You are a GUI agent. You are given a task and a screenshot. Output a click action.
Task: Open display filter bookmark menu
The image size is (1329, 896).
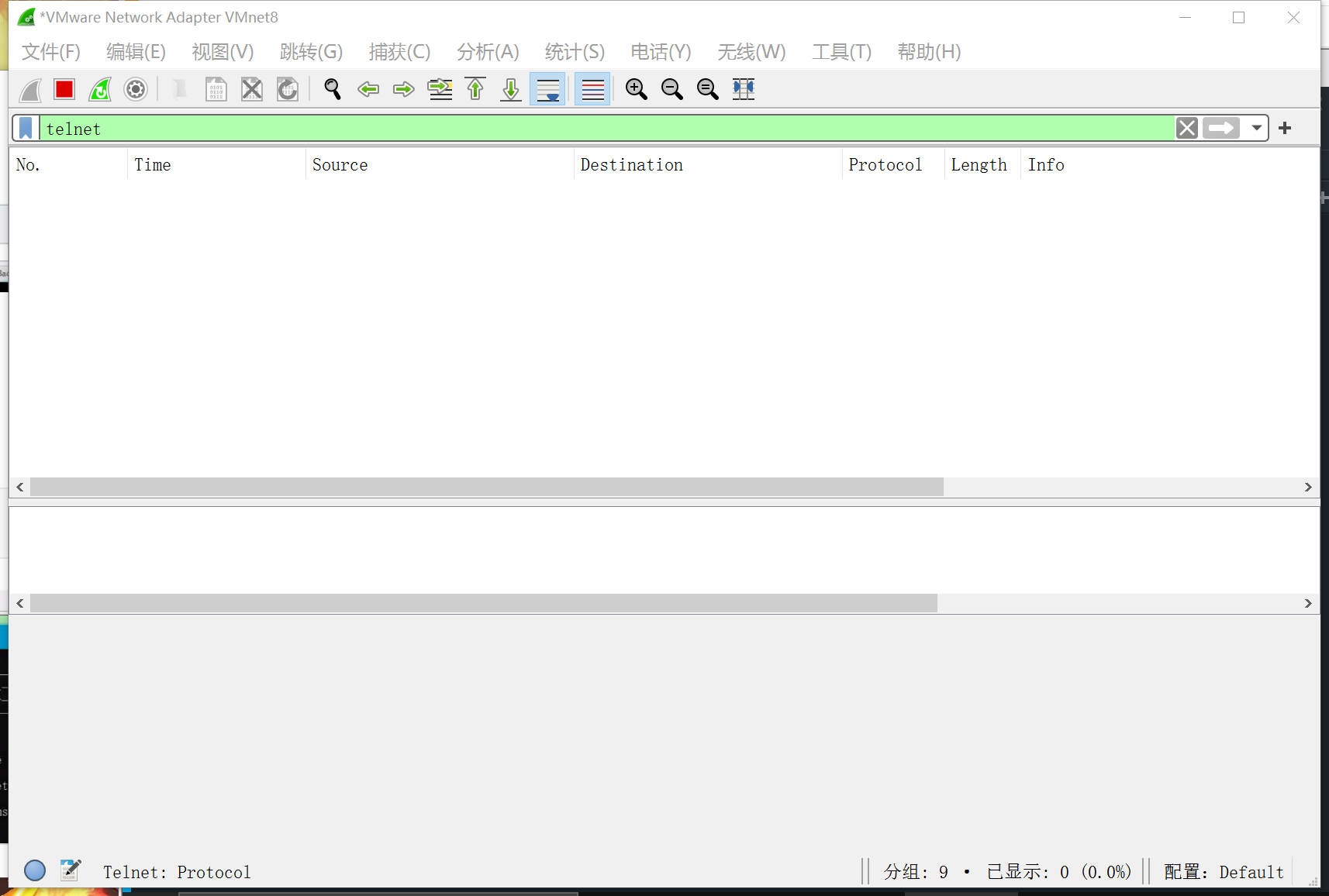tap(26, 128)
